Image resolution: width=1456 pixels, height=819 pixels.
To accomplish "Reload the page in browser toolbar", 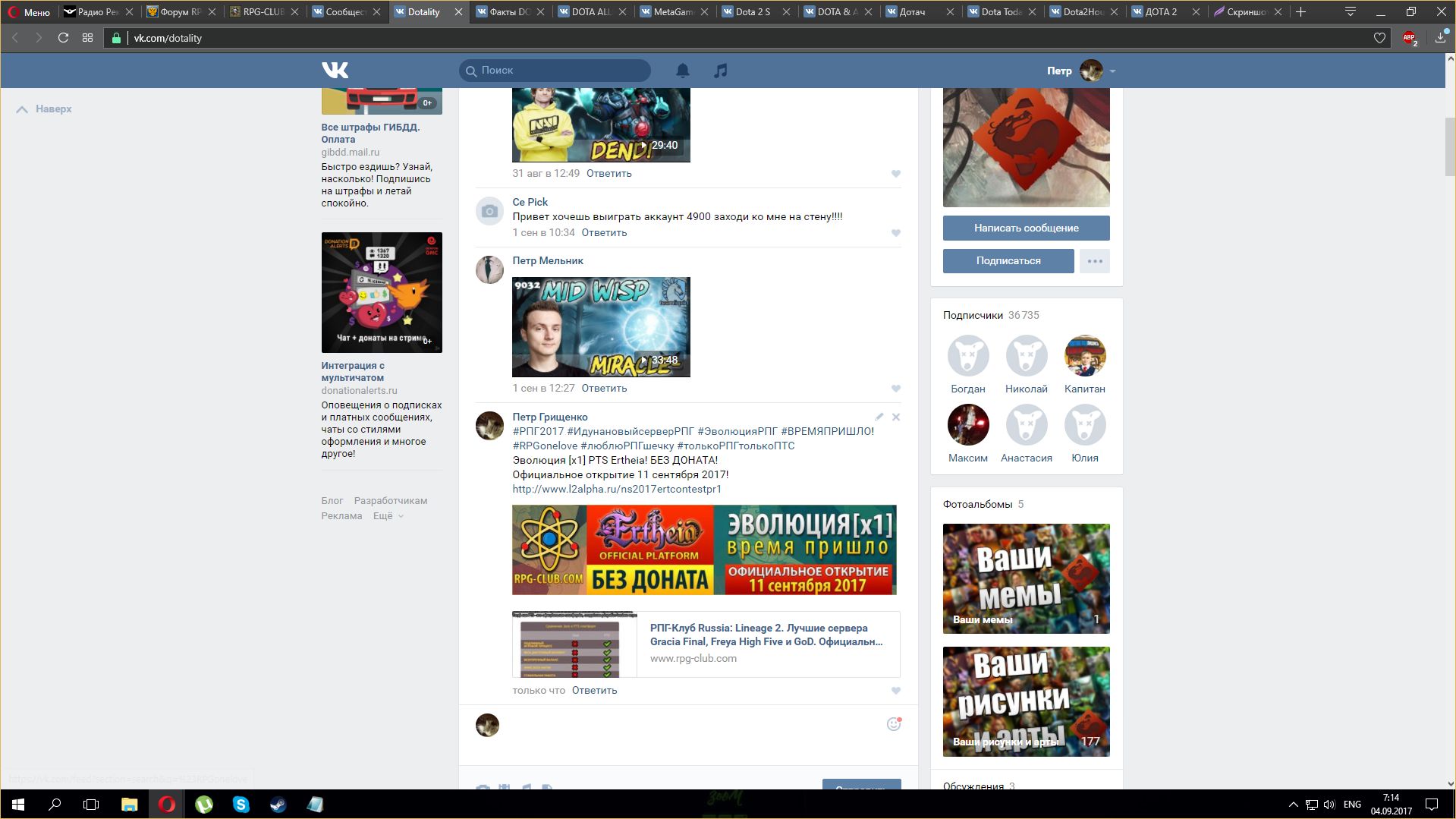I will tap(64, 38).
